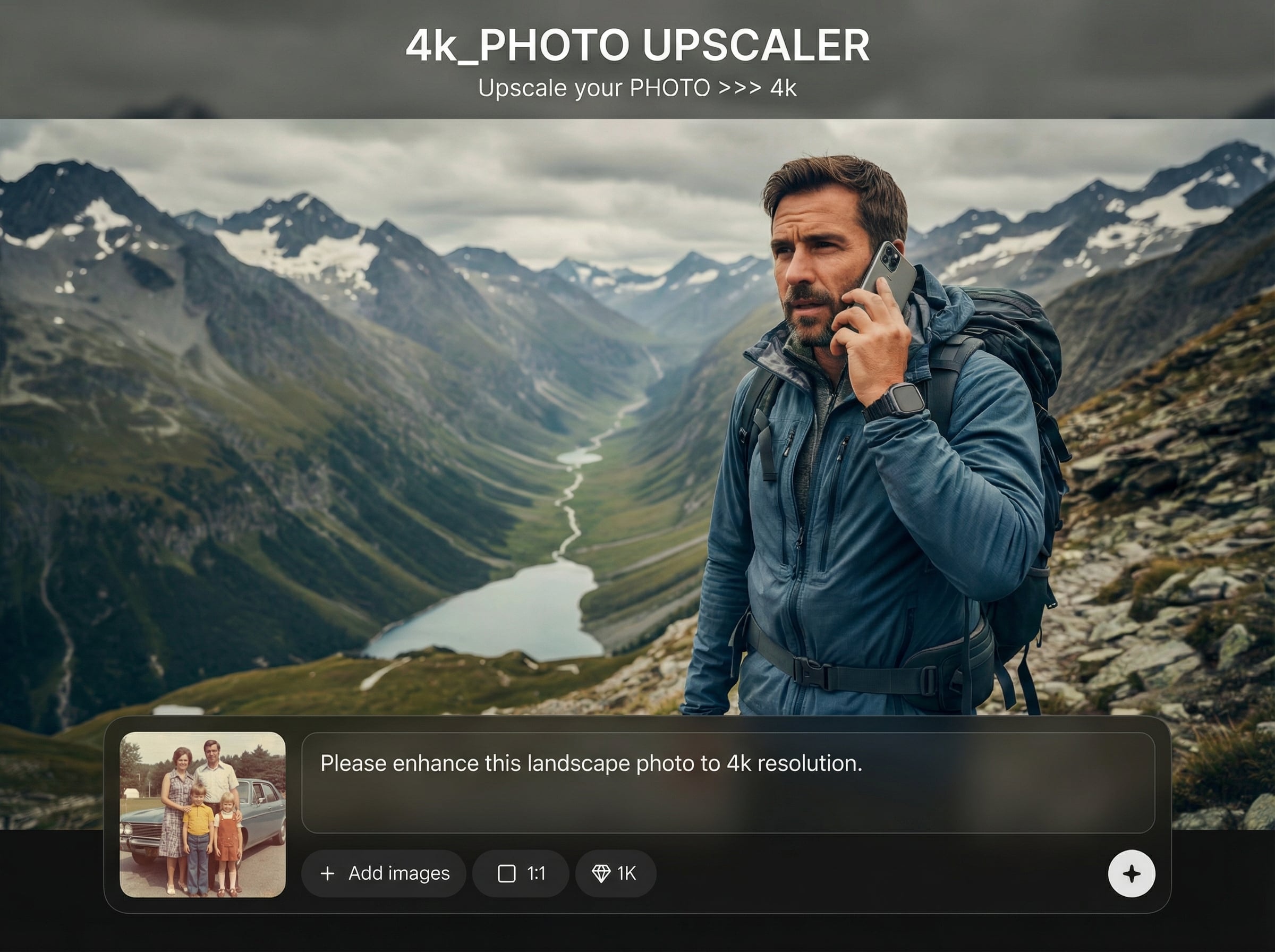Click the word 'landscape' in the prompt
The image size is (1275, 952).
click(579, 763)
